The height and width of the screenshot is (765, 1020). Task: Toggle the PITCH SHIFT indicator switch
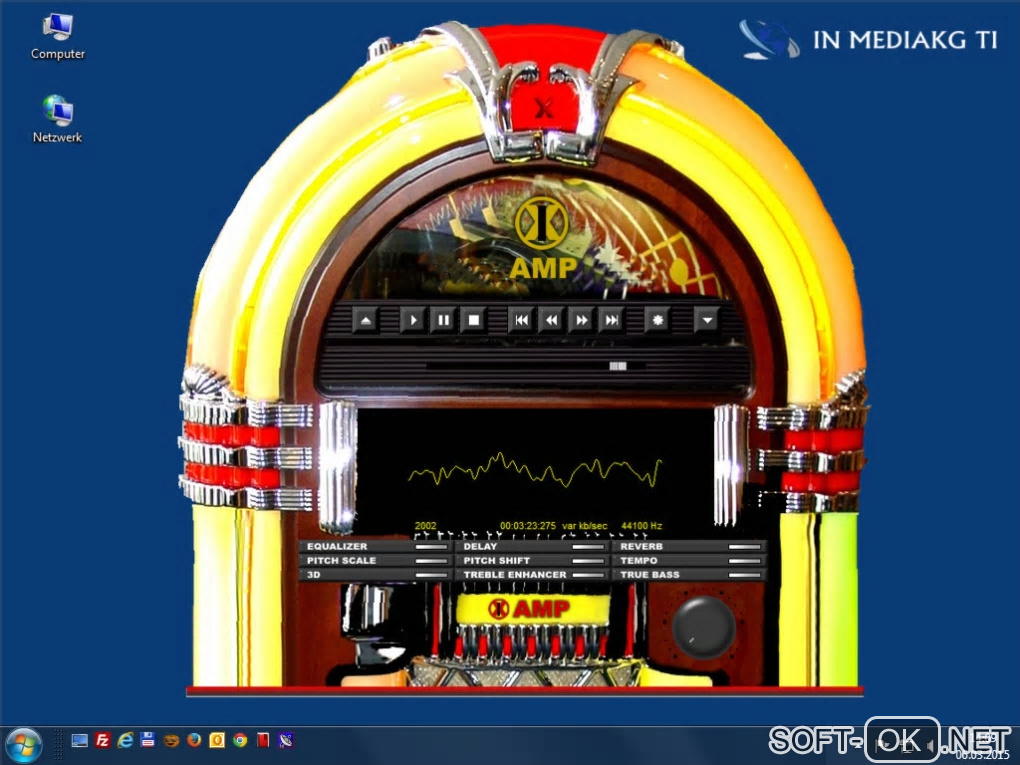tap(588, 561)
